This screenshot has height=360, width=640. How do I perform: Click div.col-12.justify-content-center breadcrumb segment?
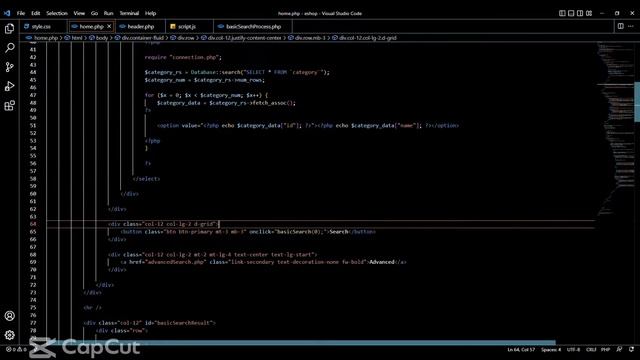pyautogui.click(x=244, y=38)
